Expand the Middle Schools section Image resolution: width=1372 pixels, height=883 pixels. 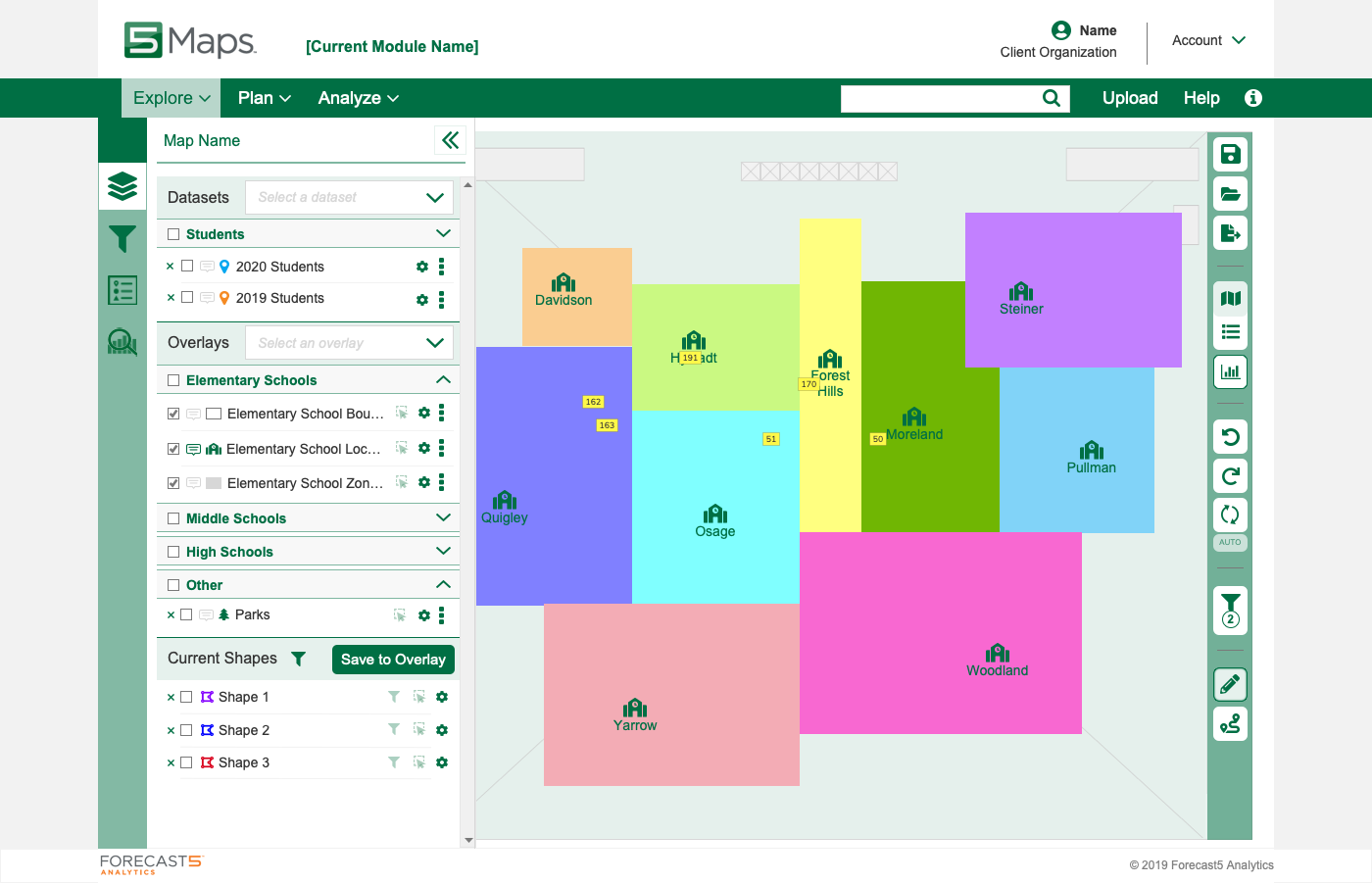pos(443,518)
